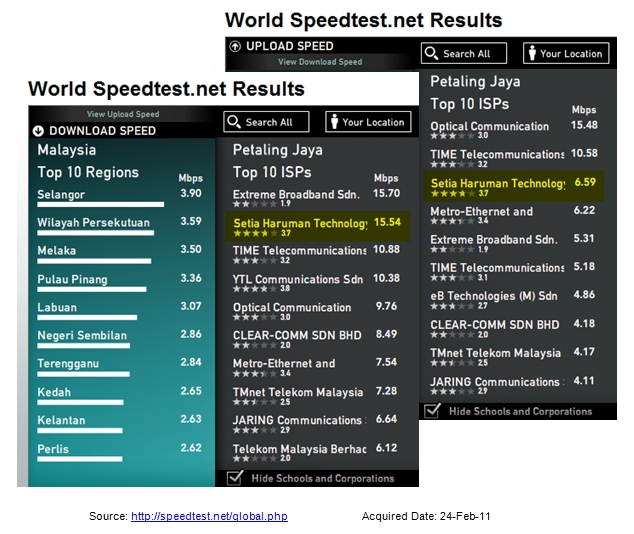Select JARING Communications 6.64 download row
Screen dimensions: 634x534
pyautogui.click(x=317, y=424)
